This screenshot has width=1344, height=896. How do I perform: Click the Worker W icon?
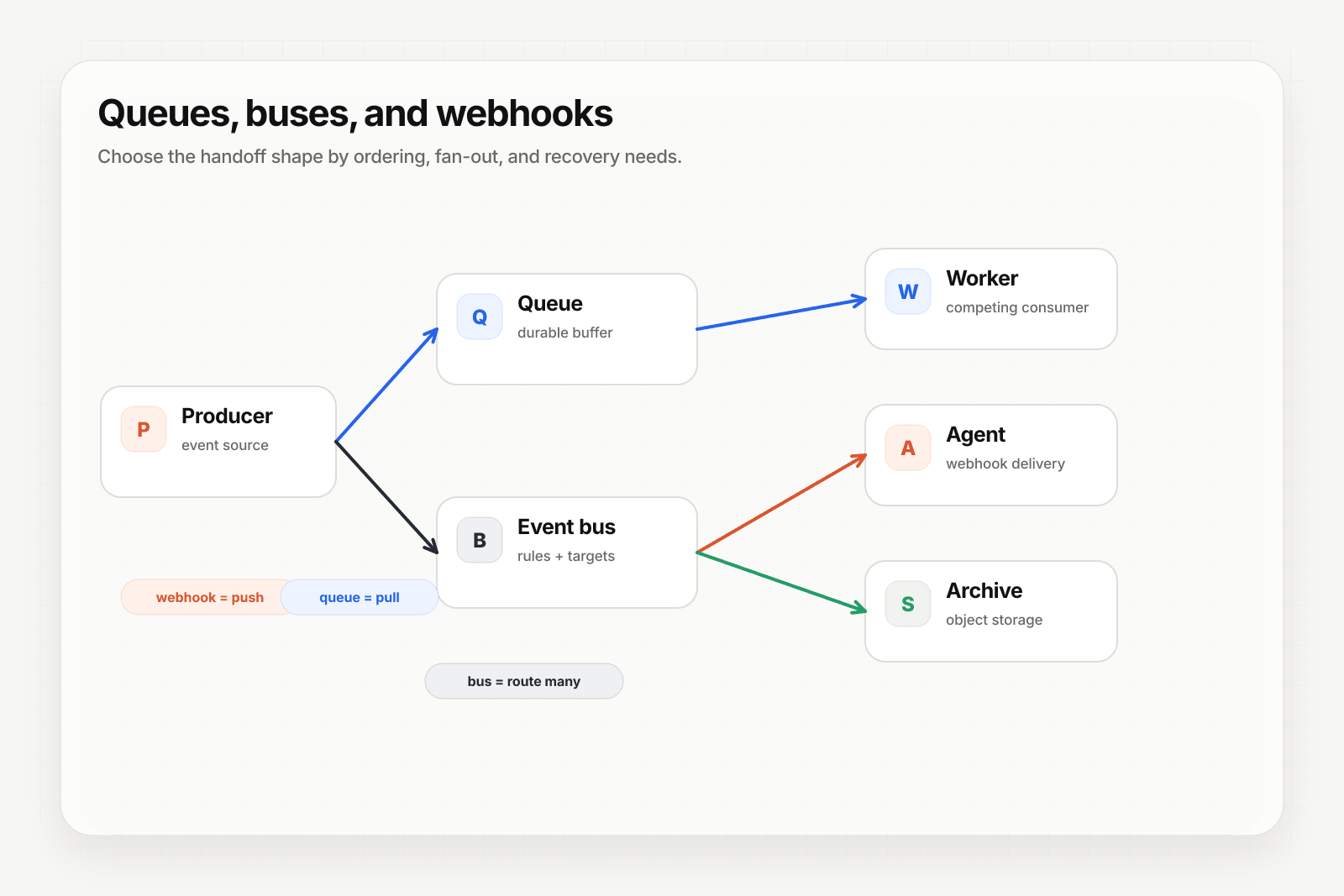pos(908,291)
